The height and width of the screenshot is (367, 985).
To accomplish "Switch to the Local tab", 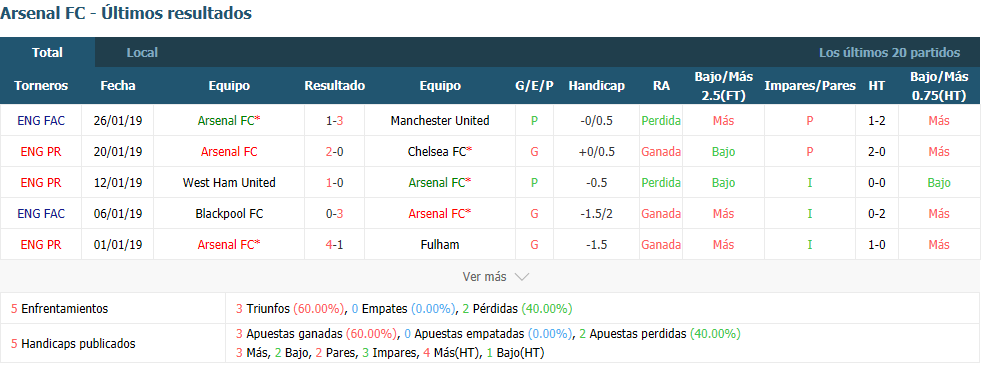I will pyautogui.click(x=142, y=53).
